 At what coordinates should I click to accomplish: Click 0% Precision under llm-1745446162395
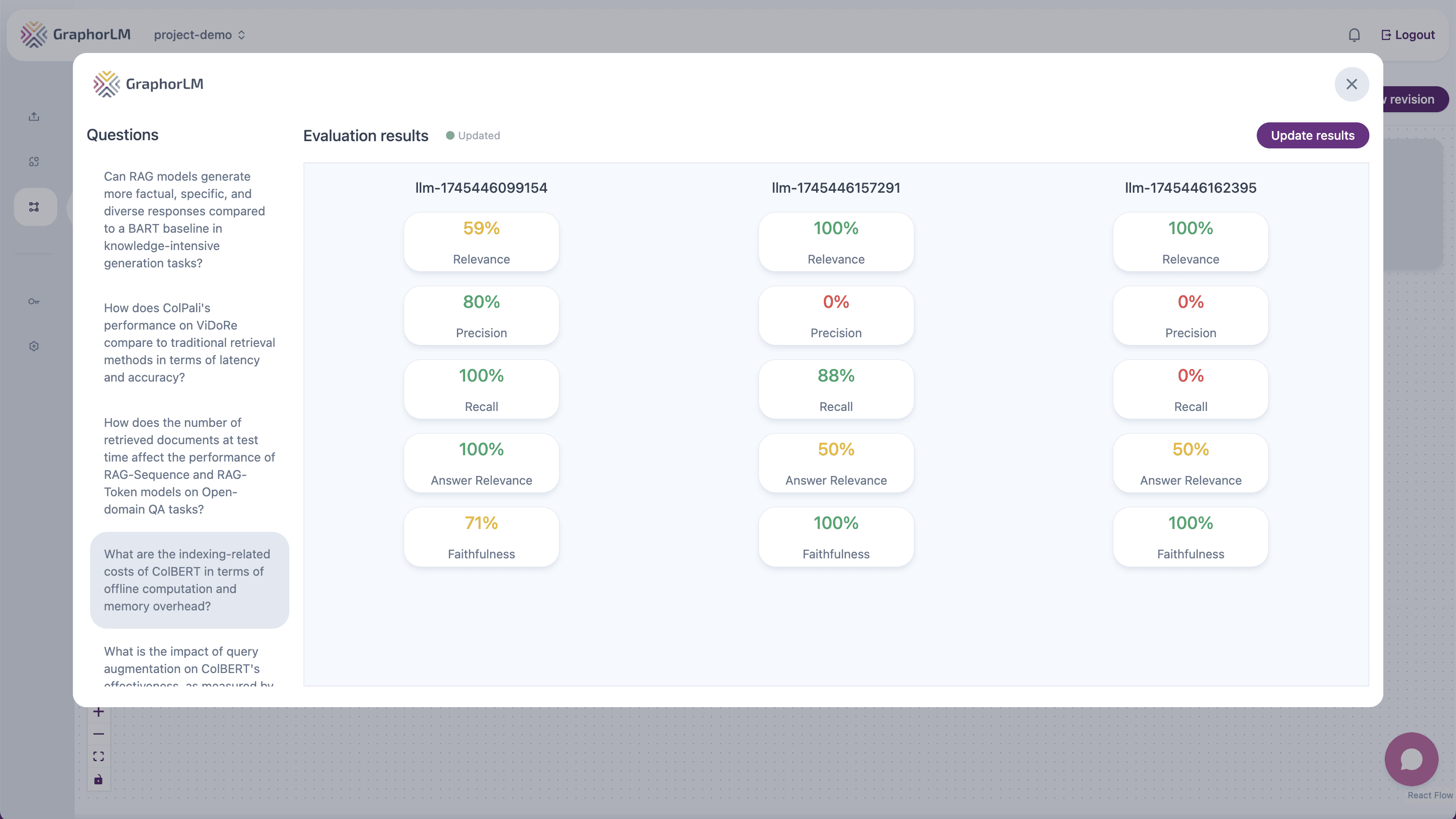tap(1190, 316)
